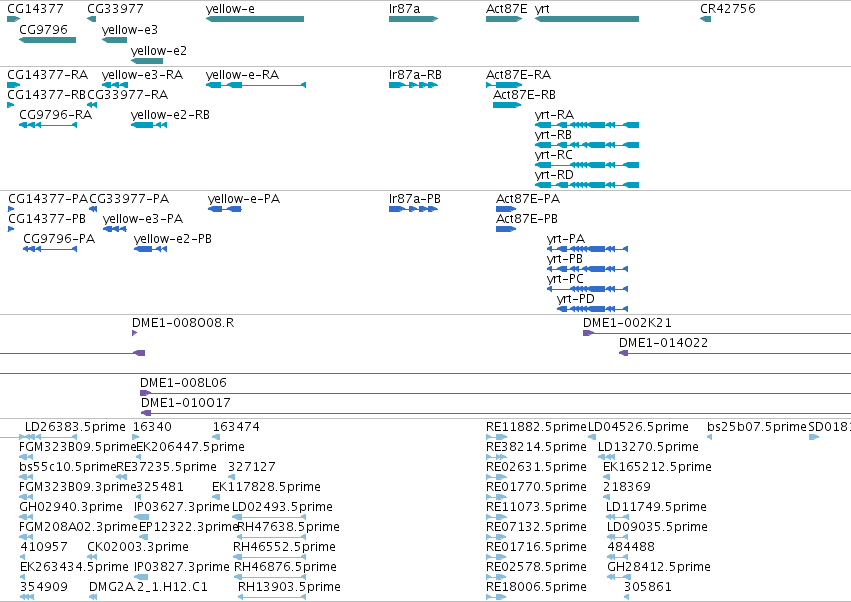Click the yrt-RA transcript label
Image resolution: width=851 pixels, height=602 pixels.
(x=554, y=115)
